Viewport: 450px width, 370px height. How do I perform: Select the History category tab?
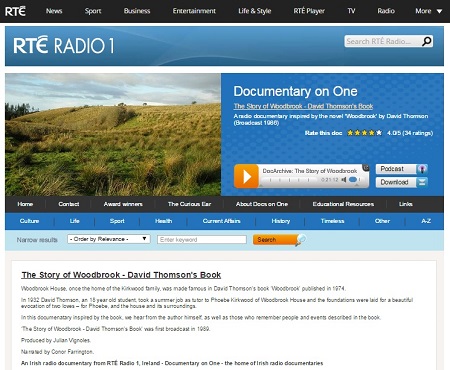click(x=281, y=221)
